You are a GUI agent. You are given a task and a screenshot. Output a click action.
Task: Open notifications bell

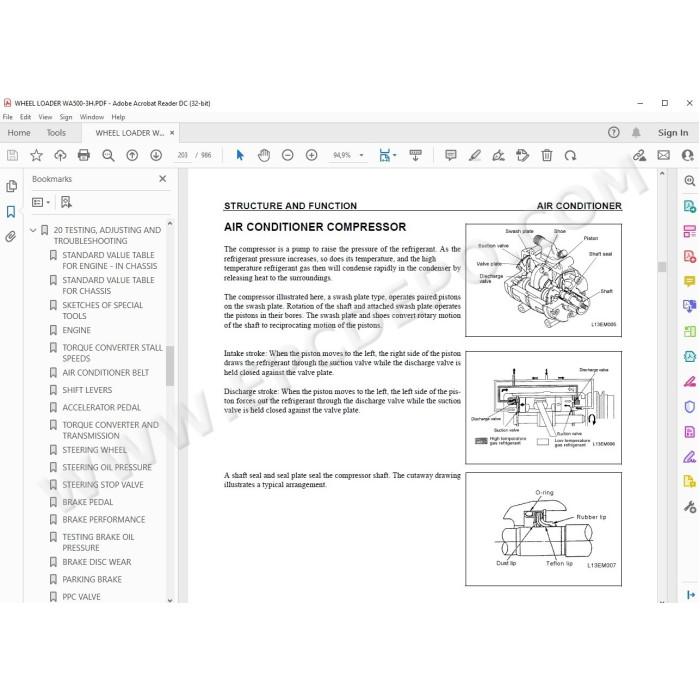point(636,132)
